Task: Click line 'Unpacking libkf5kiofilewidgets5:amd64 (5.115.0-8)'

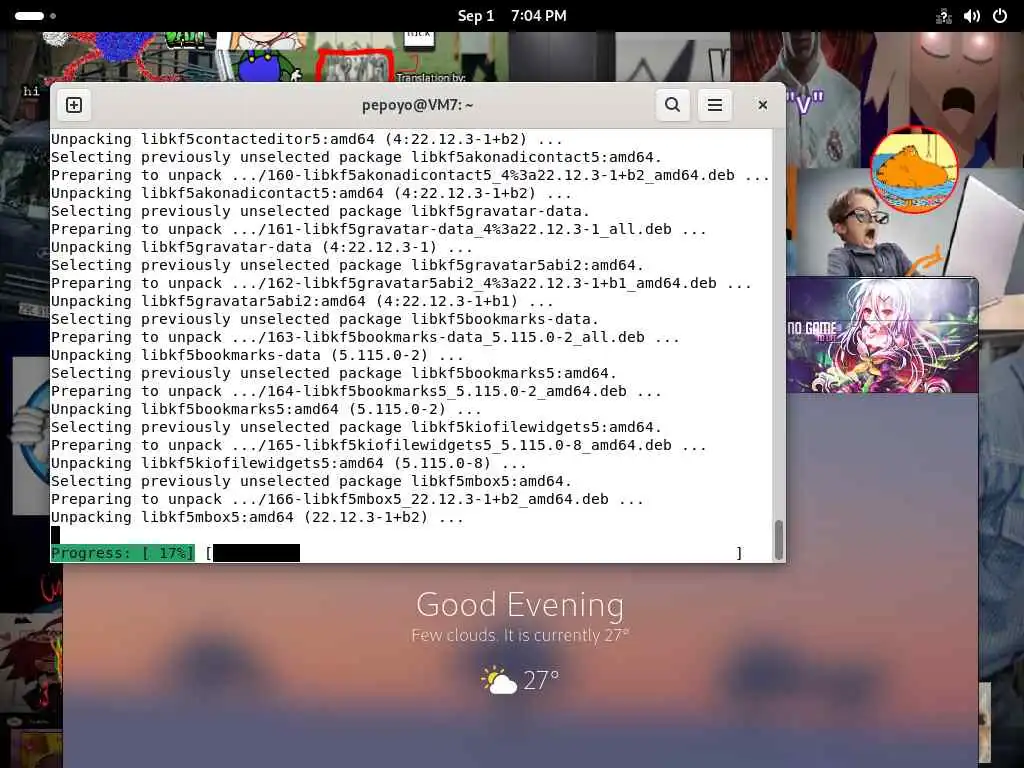Action: (x=289, y=463)
